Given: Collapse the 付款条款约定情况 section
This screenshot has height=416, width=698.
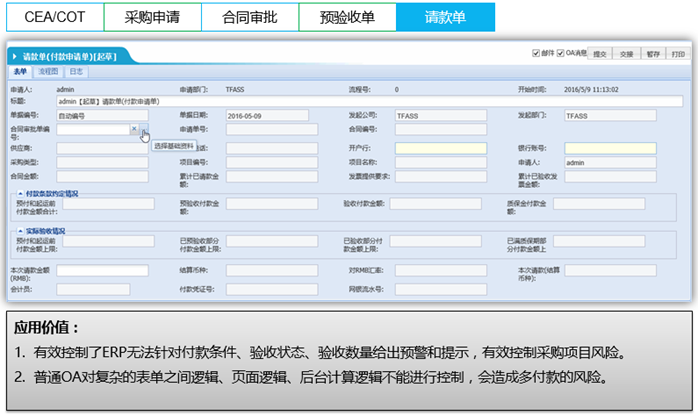Looking at the screenshot, I should point(20,194).
